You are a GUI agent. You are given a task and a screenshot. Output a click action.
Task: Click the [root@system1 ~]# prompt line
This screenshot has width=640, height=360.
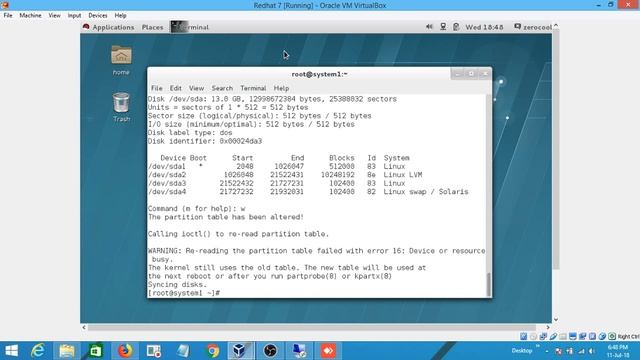(x=184, y=293)
